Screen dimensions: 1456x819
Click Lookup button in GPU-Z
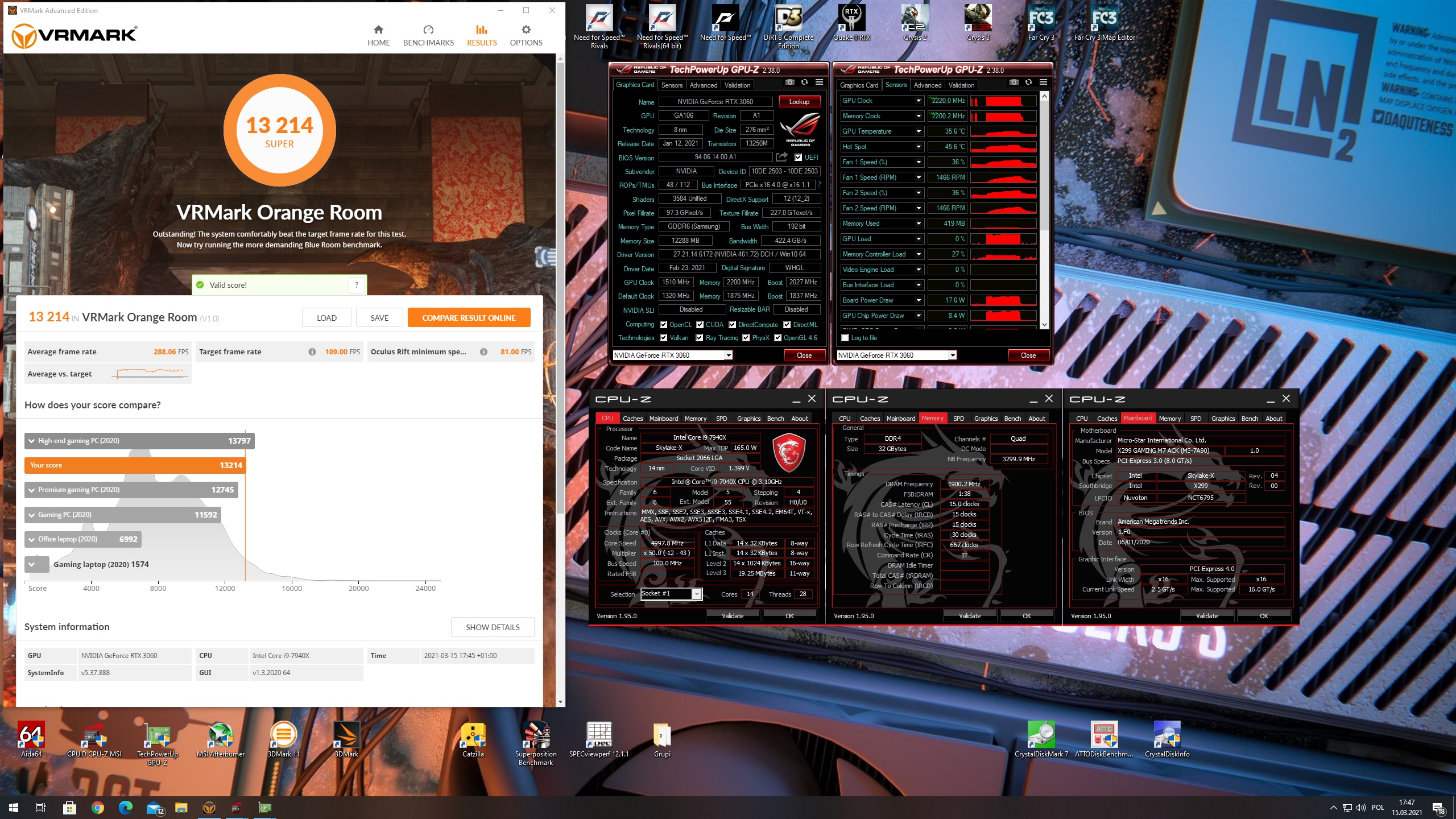799,102
